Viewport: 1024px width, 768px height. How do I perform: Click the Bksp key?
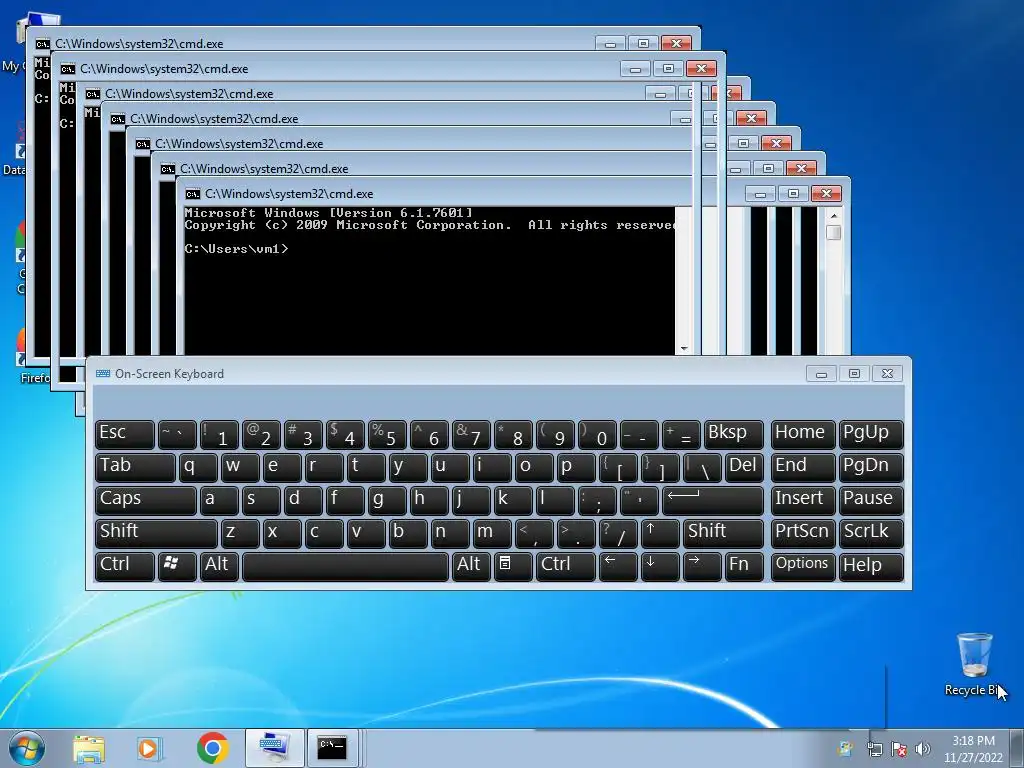coord(733,434)
